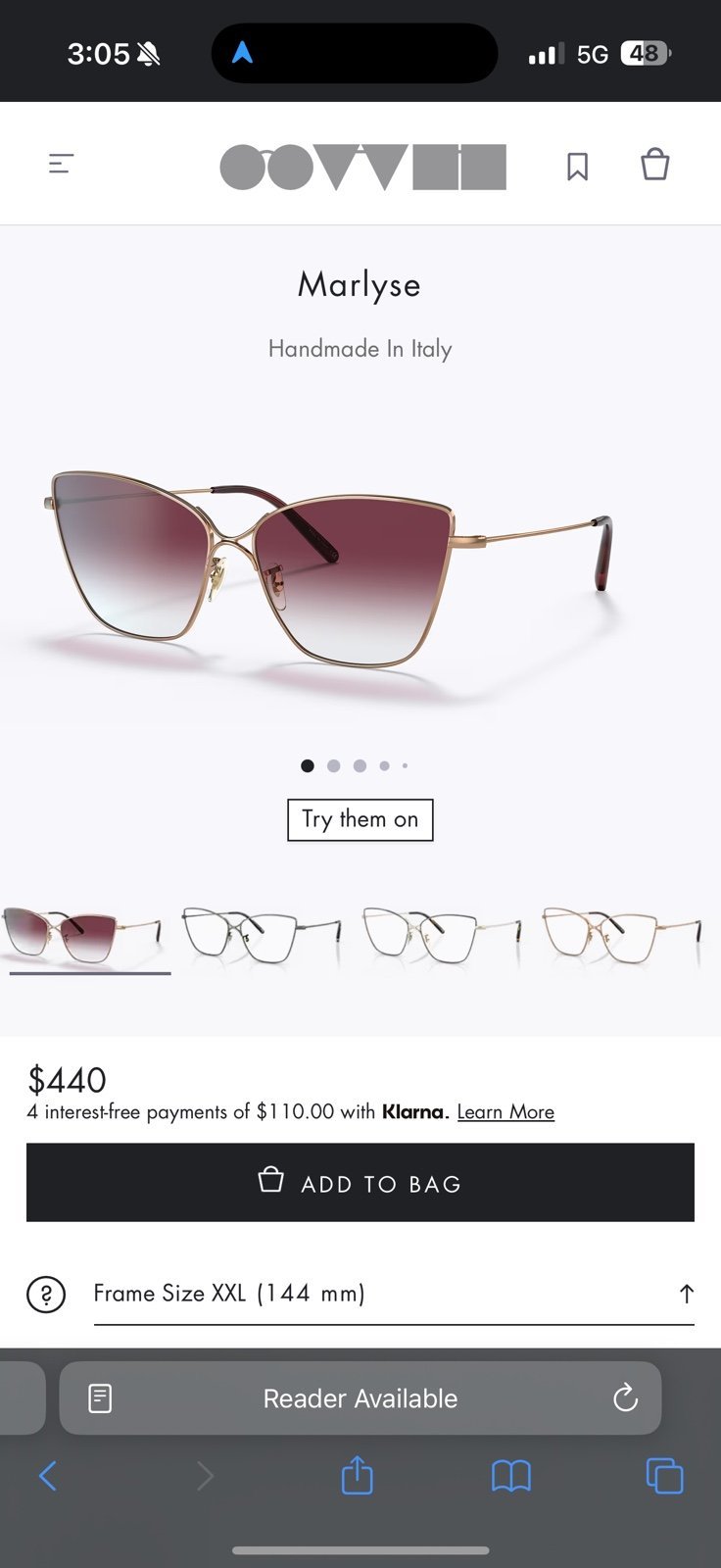
Task: Expand the Frame Size XXL (144 mm) selector
Action: tap(394, 1295)
